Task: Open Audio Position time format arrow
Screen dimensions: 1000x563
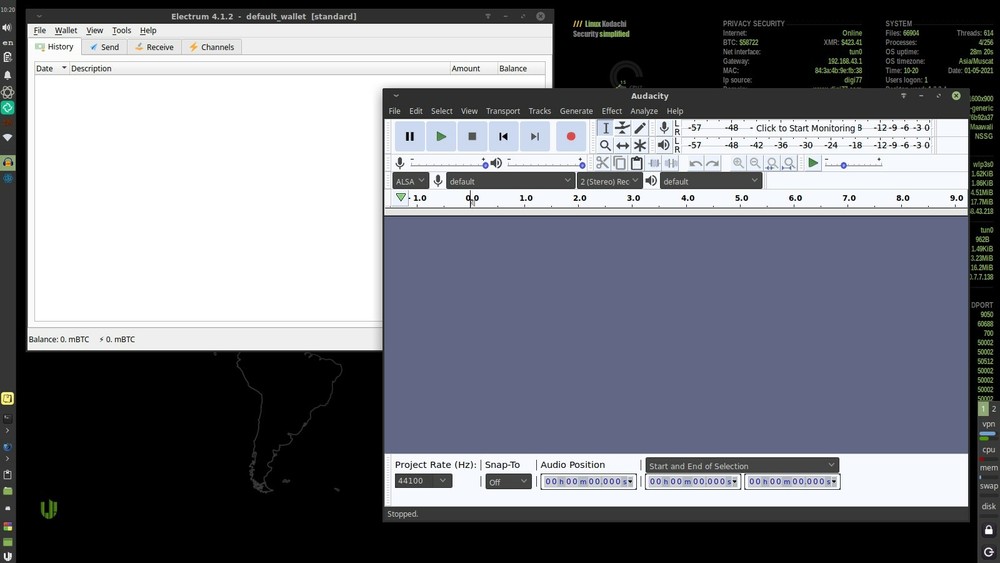Action: click(630, 481)
